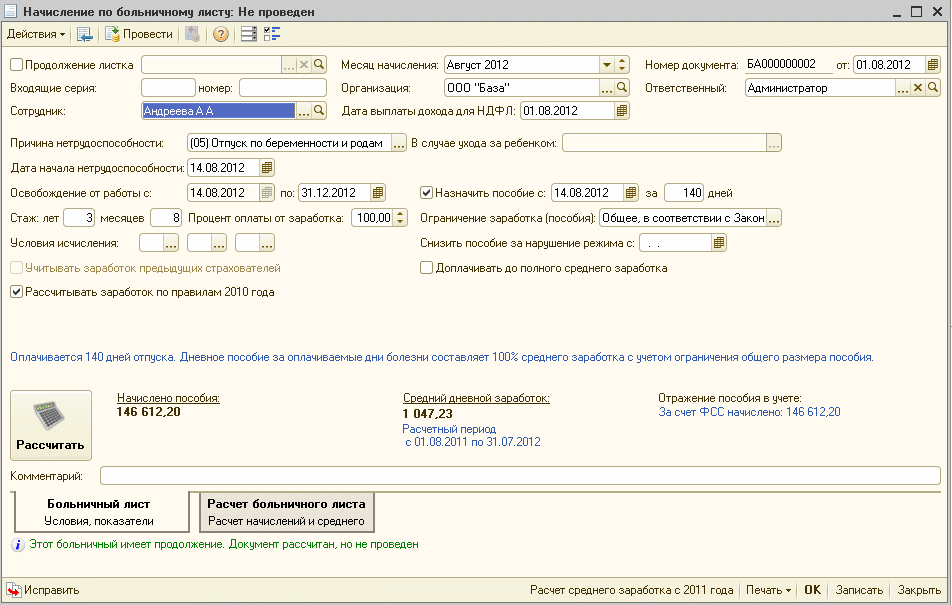Click the OK button

coord(812,590)
